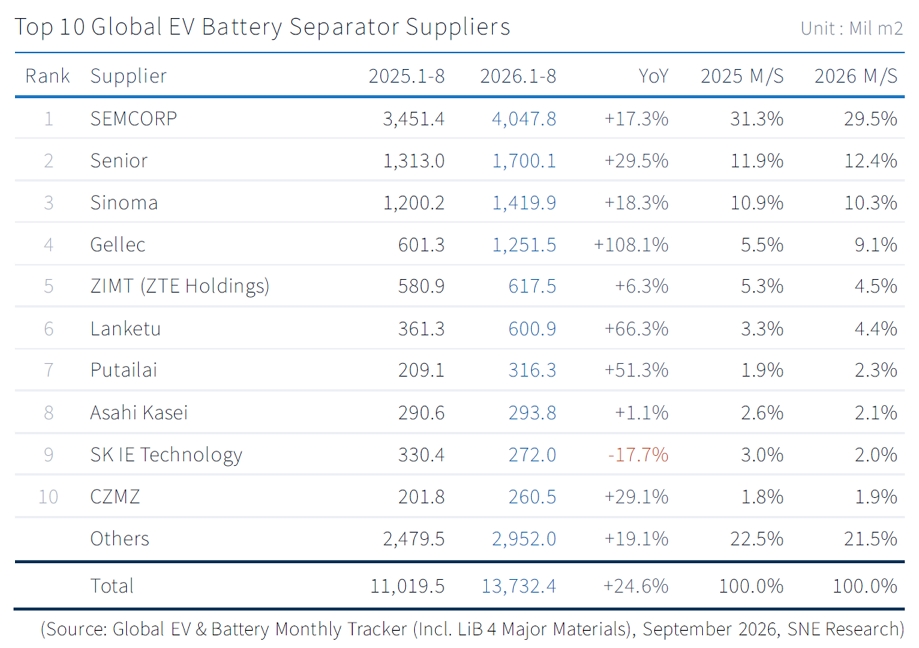Select the Unit : Mil m2 label
Image resolution: width=919 pixels, height=648 pixels.
click(x=852, y=28)
